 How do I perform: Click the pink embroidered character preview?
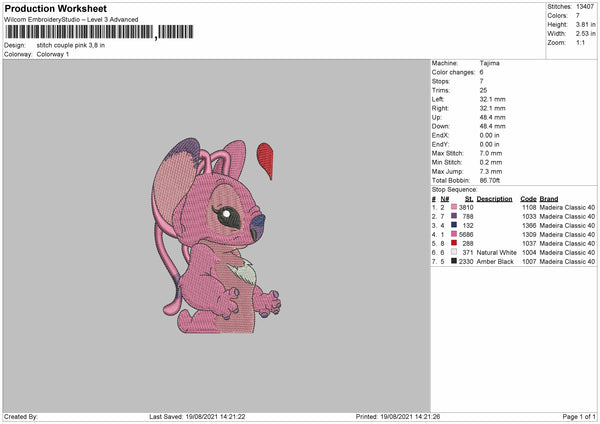pyautogui.click(x=215, y=236)
